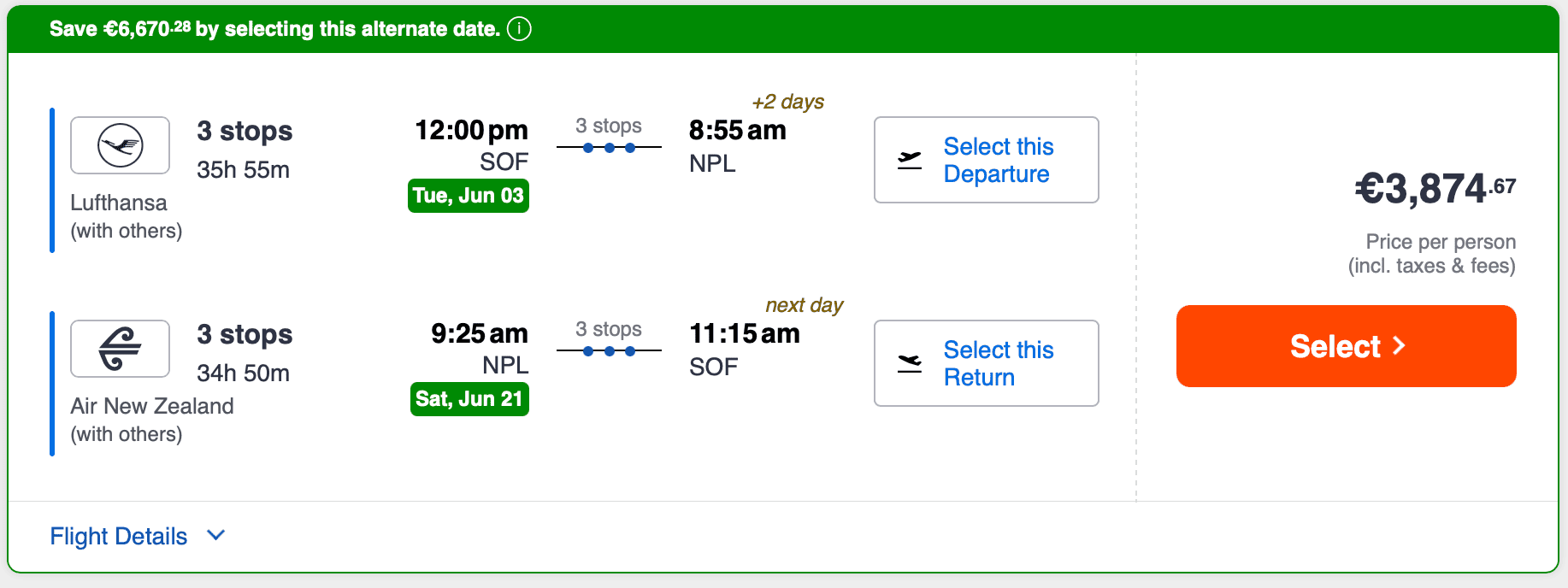Click the Sat, Jun 21 date badge
This screenshot has height=588, width=1568.
point(469,399)
